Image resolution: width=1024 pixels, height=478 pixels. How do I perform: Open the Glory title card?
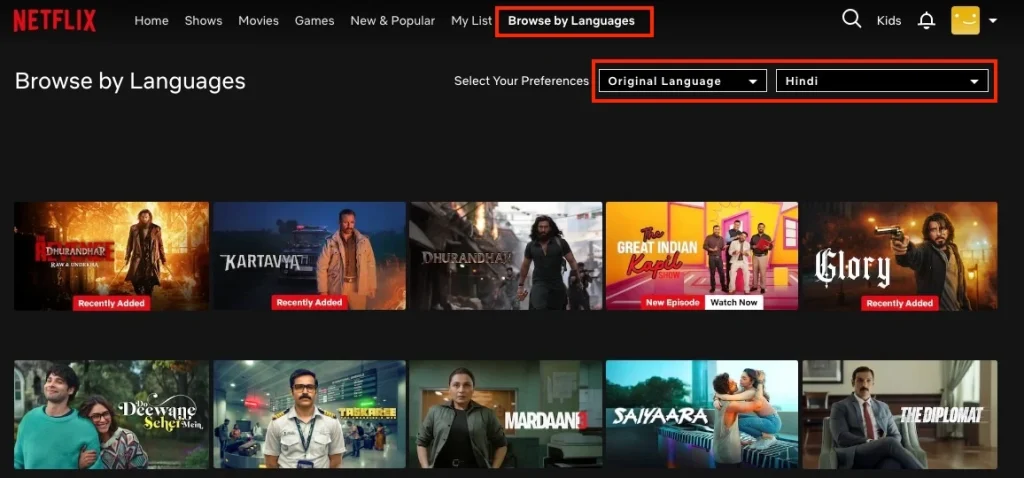pyautogui.click(x=900, y=256)
